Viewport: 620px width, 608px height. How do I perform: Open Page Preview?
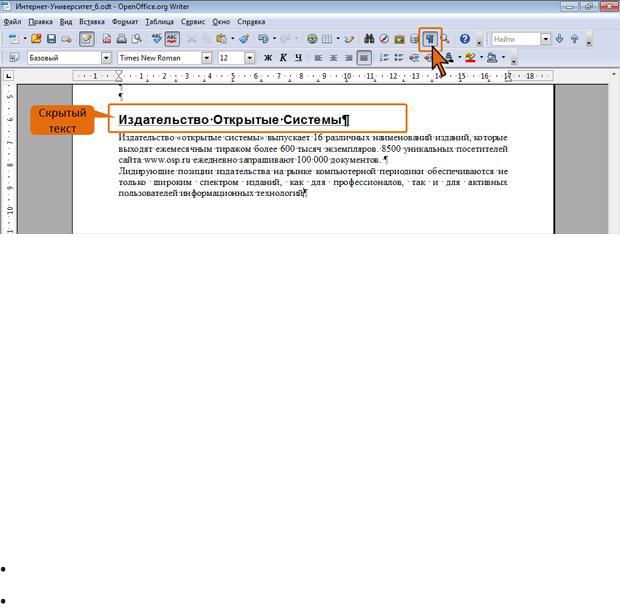(137, 39)
